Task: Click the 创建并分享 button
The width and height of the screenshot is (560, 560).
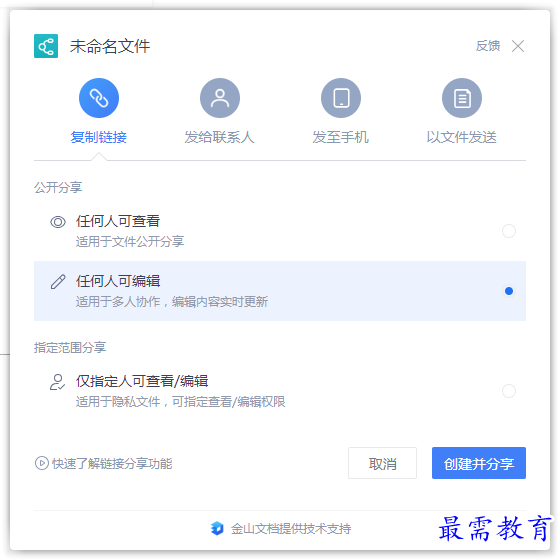Action: 479,463
